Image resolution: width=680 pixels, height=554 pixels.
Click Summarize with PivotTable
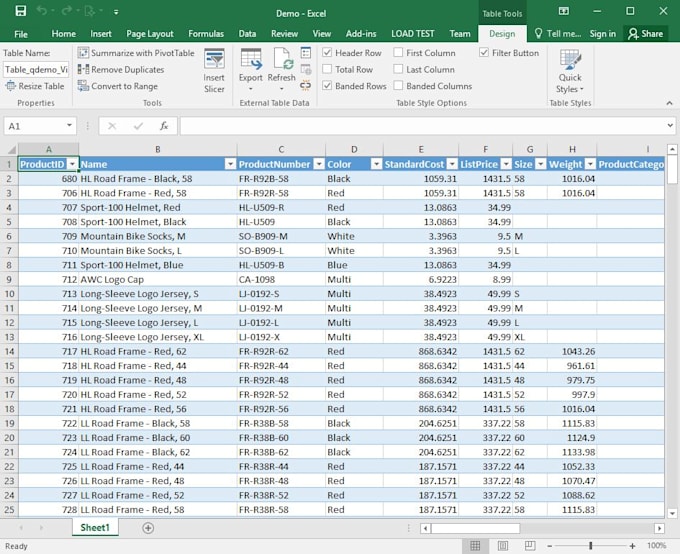136,53
